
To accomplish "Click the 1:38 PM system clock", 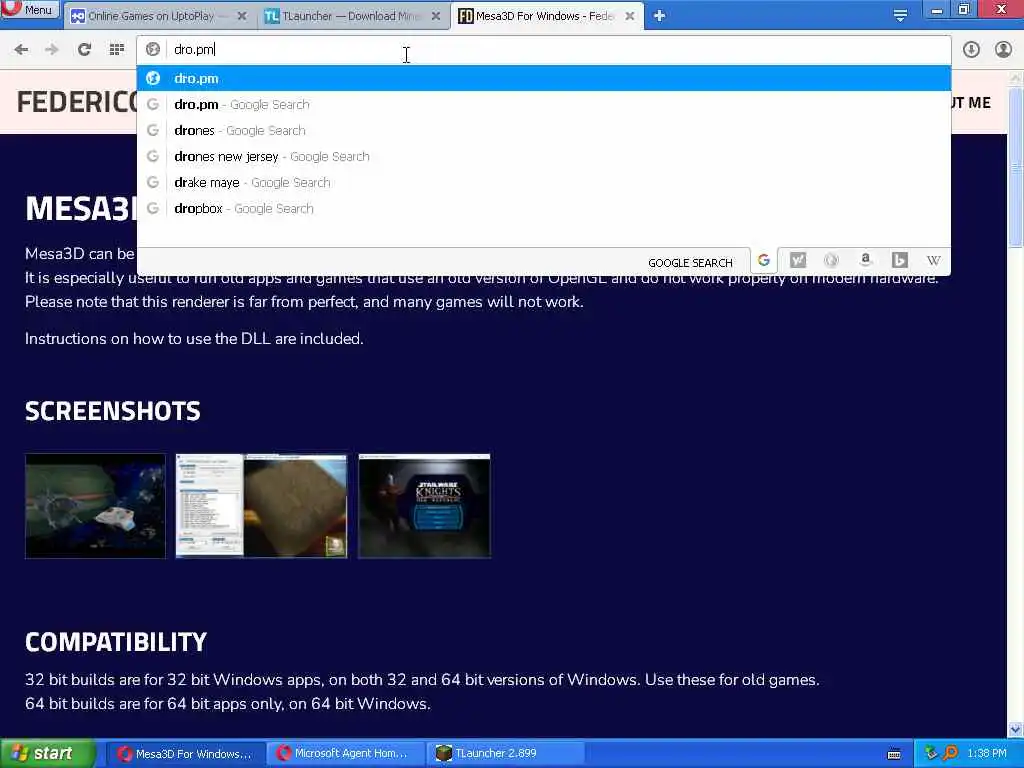I will click(987, 754).
